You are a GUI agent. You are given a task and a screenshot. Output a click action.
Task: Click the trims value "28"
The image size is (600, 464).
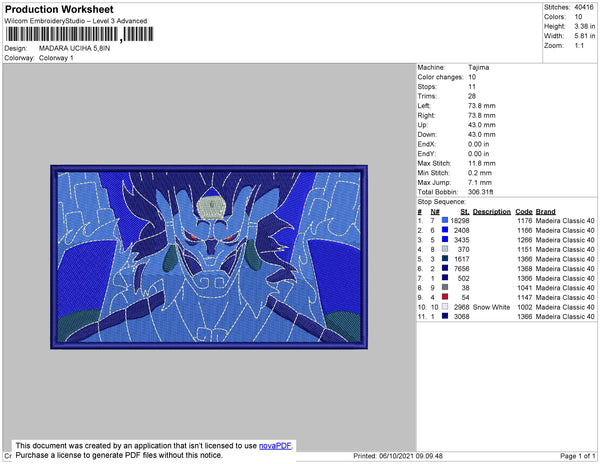[x=472, y=96]
